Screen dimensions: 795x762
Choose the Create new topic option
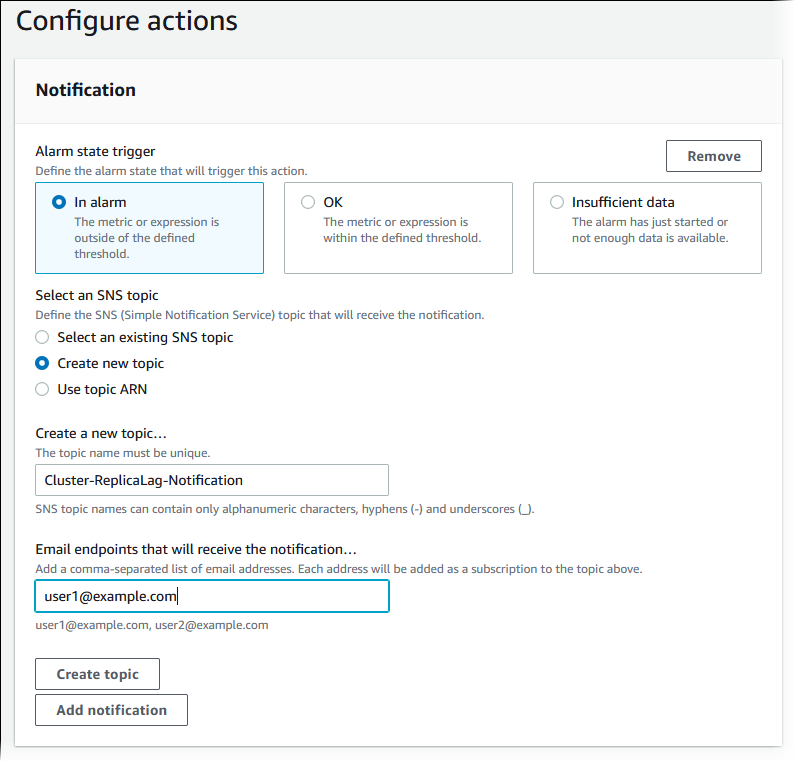42,364
